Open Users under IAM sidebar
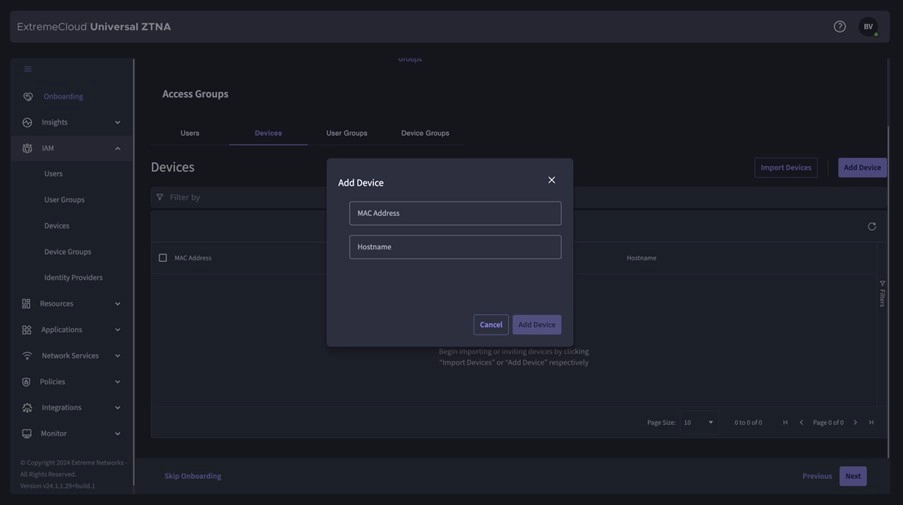 tap(54, 174)
